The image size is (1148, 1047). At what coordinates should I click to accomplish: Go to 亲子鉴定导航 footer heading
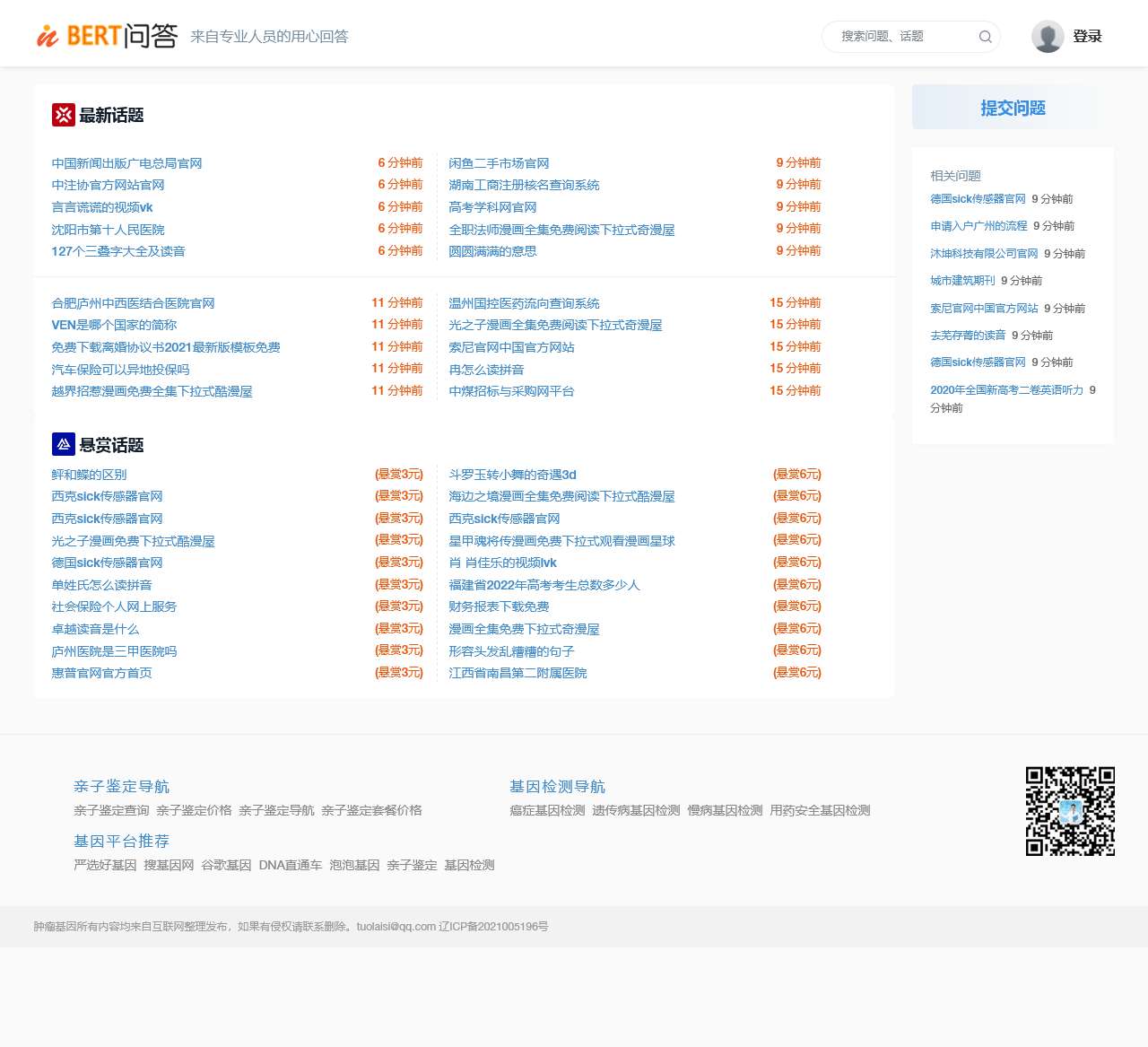pyautogui.click(x=121, y=787)
